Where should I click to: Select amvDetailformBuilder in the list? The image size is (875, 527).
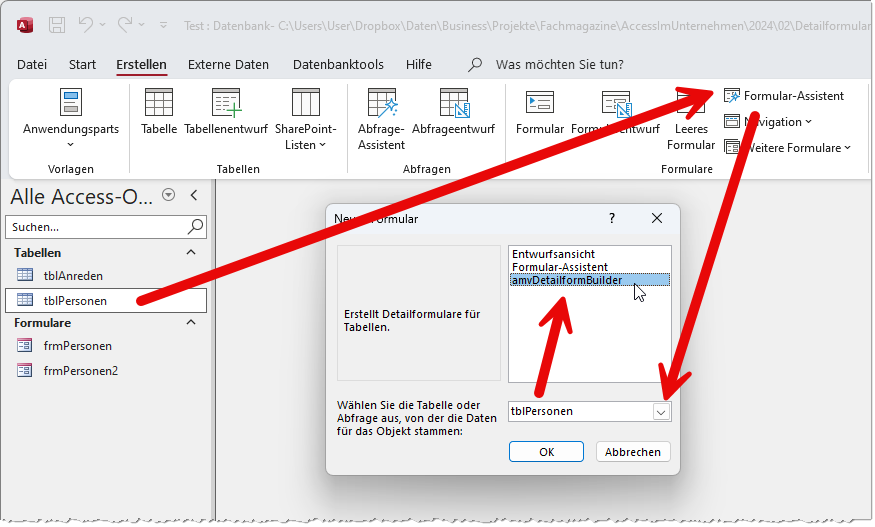[x=589, y=280]
